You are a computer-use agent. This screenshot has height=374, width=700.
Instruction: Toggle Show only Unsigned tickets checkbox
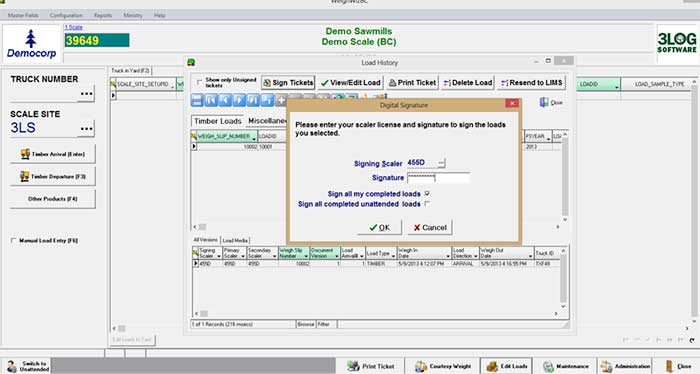200,83
